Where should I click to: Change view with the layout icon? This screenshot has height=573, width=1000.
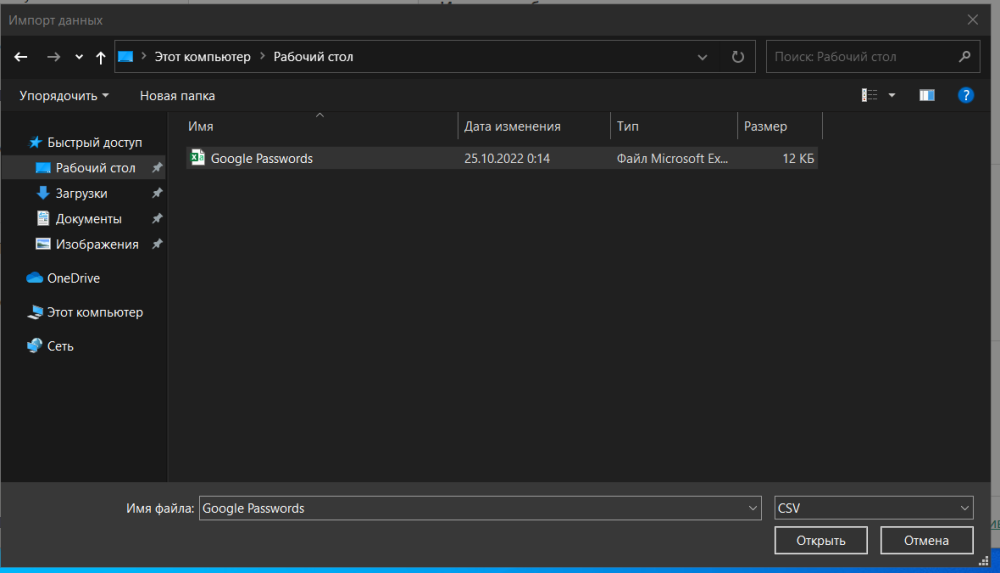(869, 95)
